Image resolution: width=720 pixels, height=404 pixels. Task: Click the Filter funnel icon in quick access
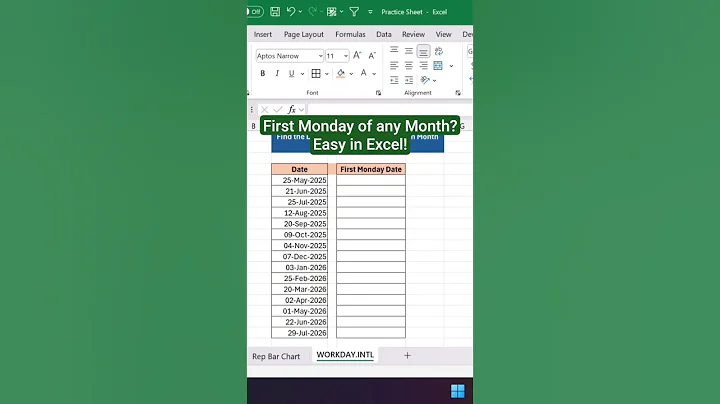coord(354,12)
